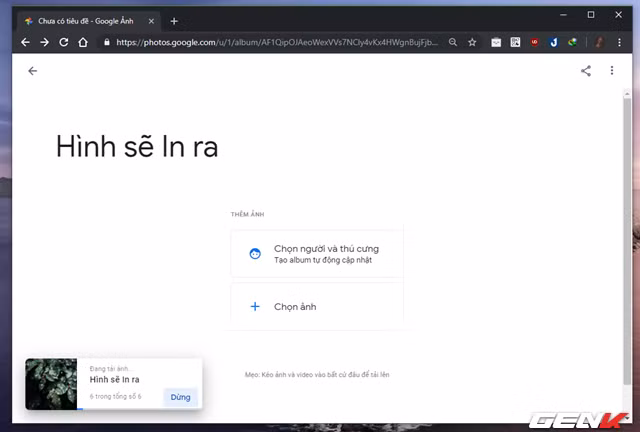Viewport: 640px width, 432px height.
Task: Choose Chọn người và thú cưng option
Action: coord(317,254)
